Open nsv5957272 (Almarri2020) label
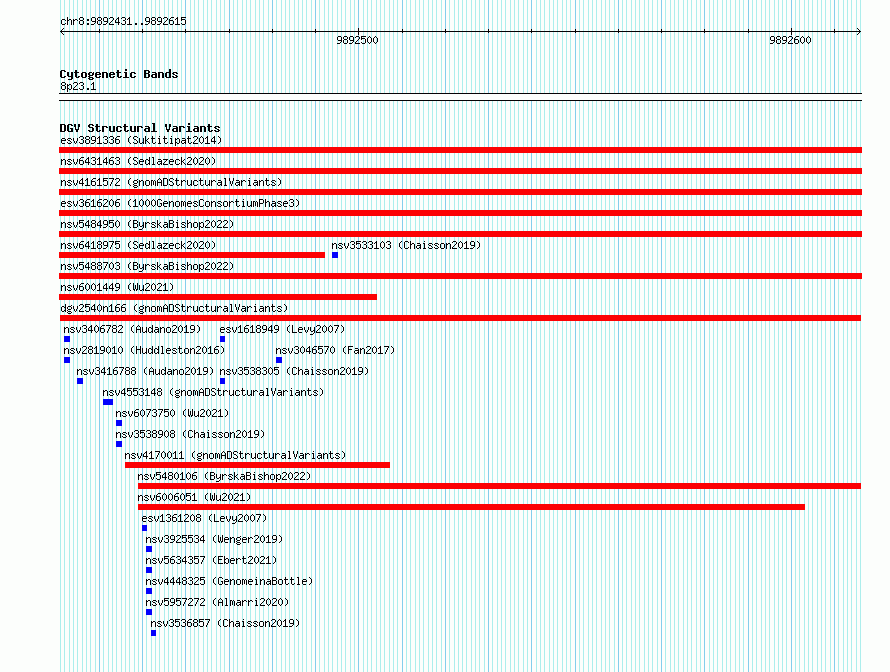 click(x=217, y=602)
